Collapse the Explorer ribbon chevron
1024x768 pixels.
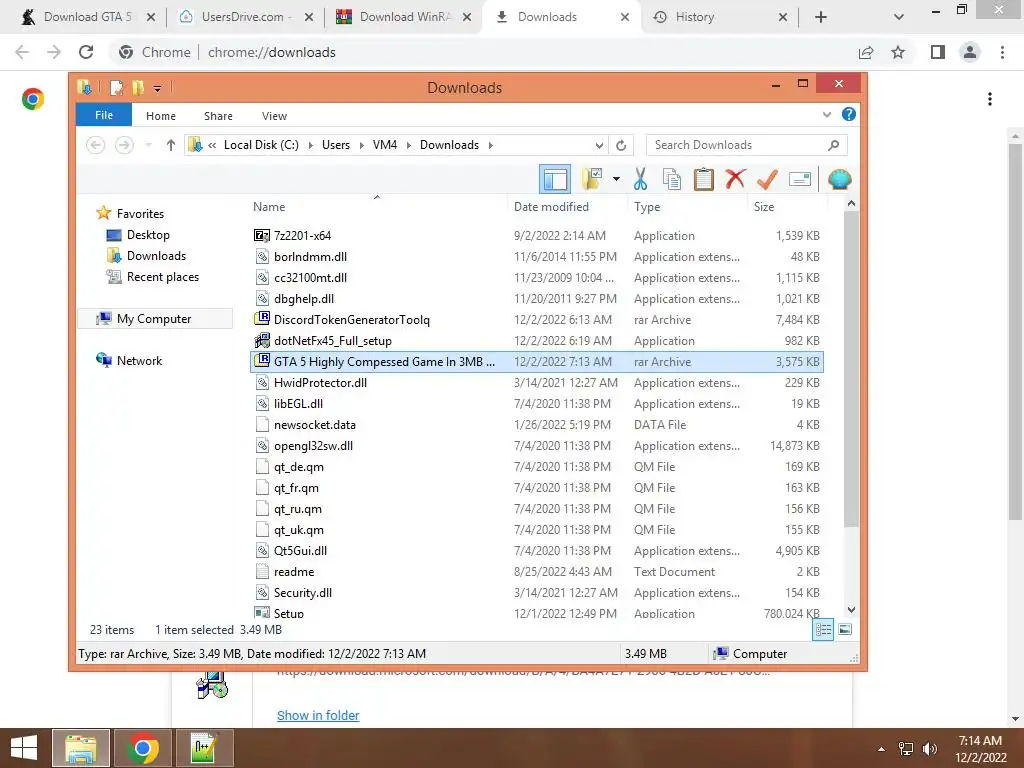[x=826, y=114]
